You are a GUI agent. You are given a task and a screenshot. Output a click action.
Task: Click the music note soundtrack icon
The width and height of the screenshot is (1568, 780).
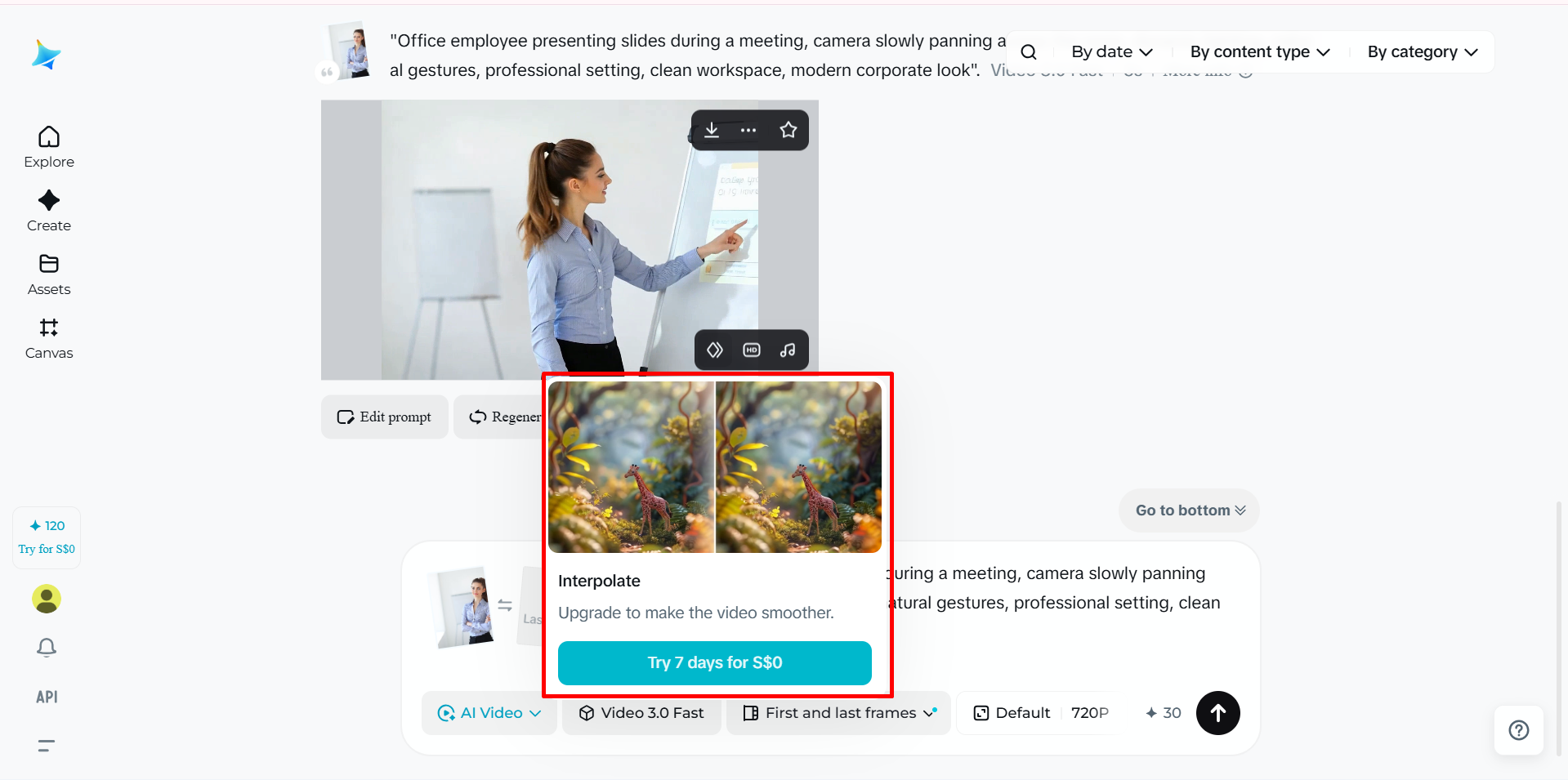pyautogui.click(x=788, y=350)
